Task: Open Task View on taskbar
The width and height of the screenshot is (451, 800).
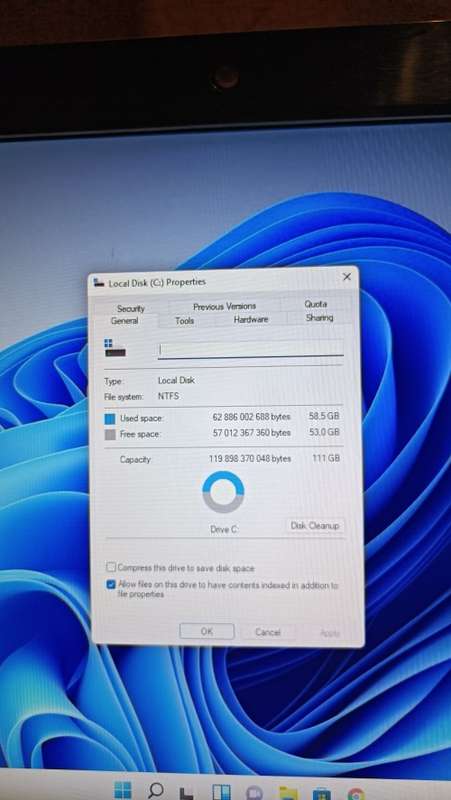Action: tap(187, 792)
